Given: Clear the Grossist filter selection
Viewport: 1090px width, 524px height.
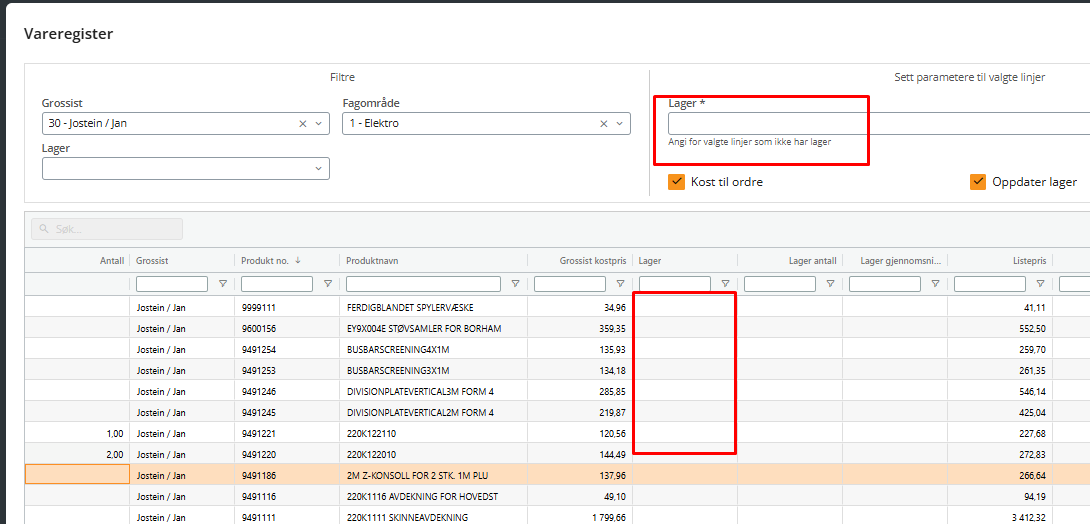Looking at the screenshot, I should 302,124.
